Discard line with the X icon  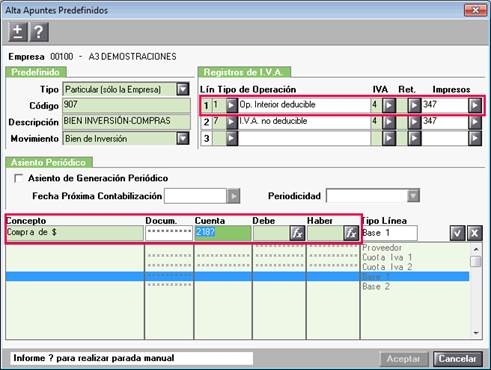click(x=474, y=233)
